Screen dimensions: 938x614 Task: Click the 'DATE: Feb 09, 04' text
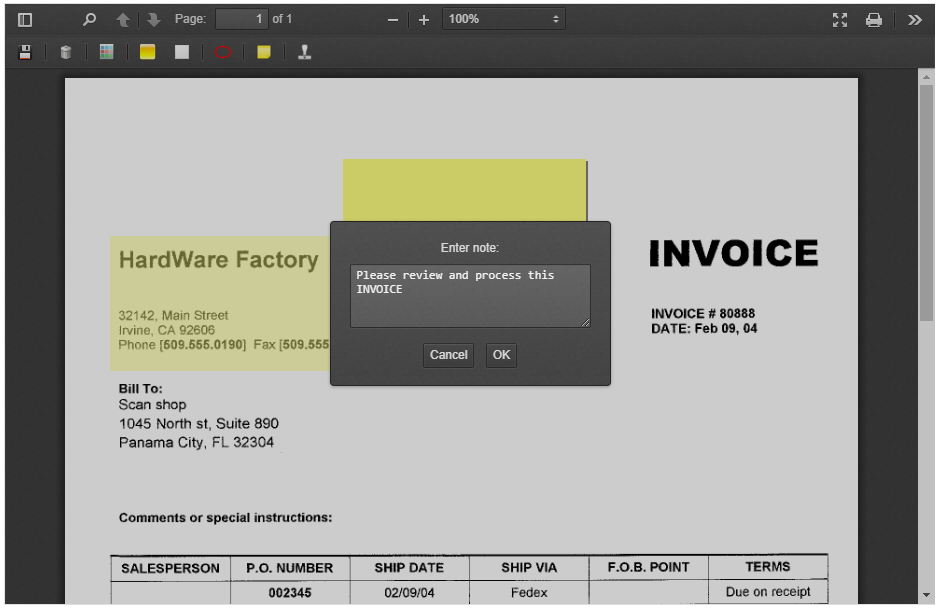(704, 329)
